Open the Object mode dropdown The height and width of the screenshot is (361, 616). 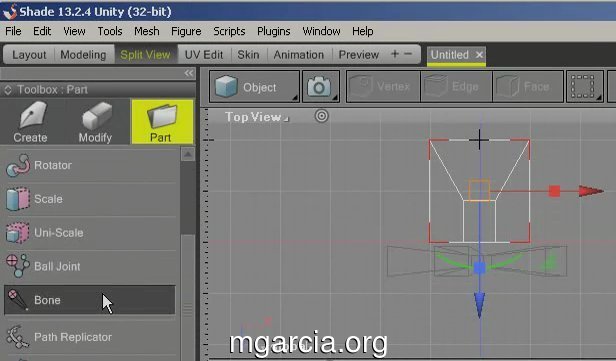tap(255, 87)
